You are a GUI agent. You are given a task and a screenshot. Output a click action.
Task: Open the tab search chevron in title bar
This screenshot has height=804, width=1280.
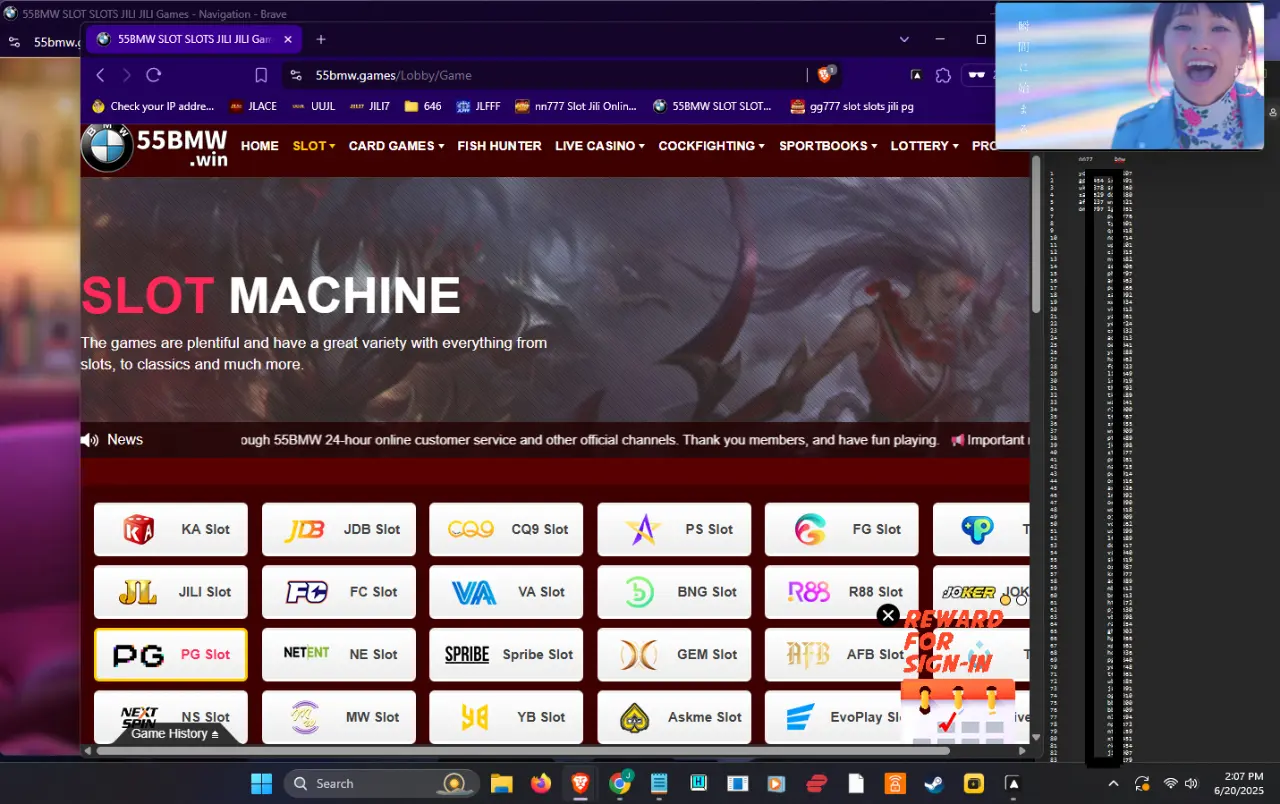tap(904, 39)
